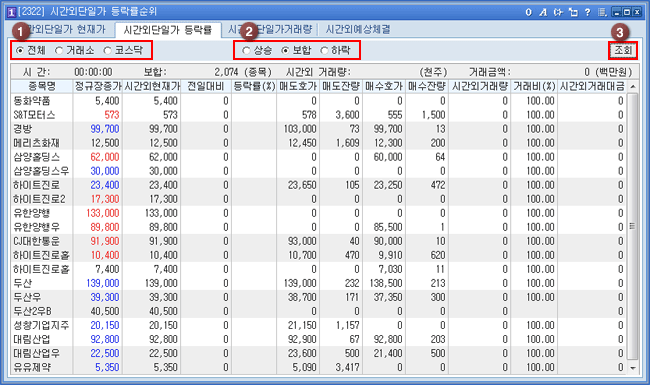Click the 조회 search button
The height and width of the screenshot is (385, 650).
pos(623,51)
